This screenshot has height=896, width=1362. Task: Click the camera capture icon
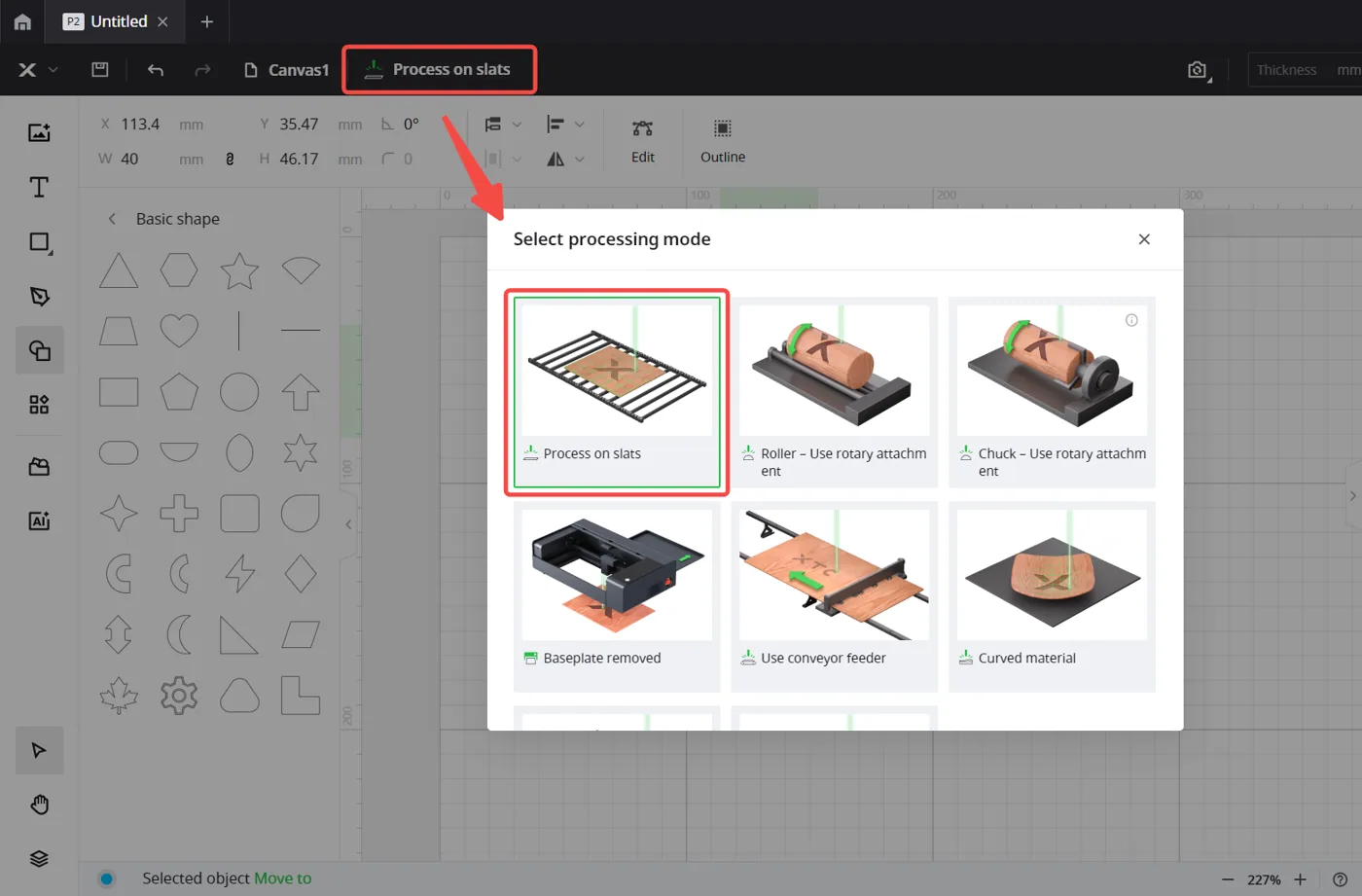[1198, 70]
